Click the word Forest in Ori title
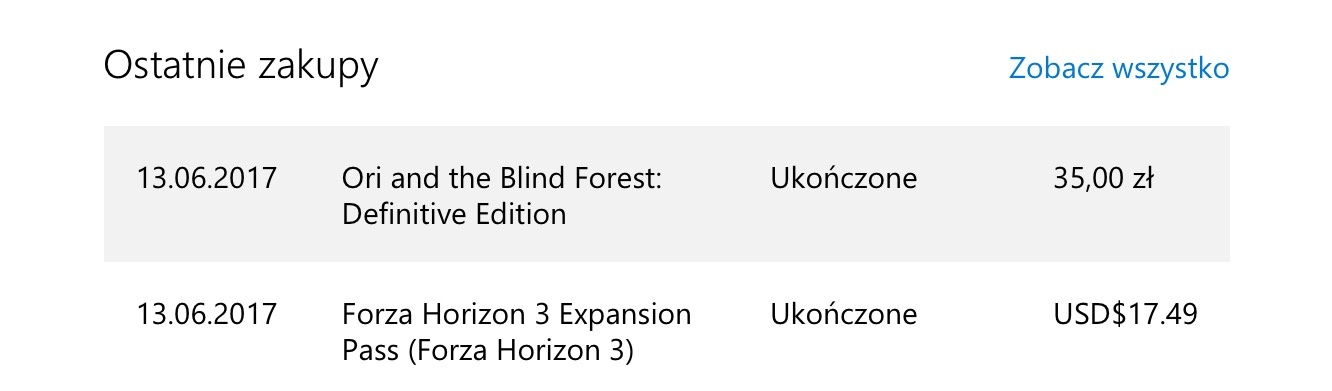The height and width of the screenshot is (391, 1332). pos(619,179)
